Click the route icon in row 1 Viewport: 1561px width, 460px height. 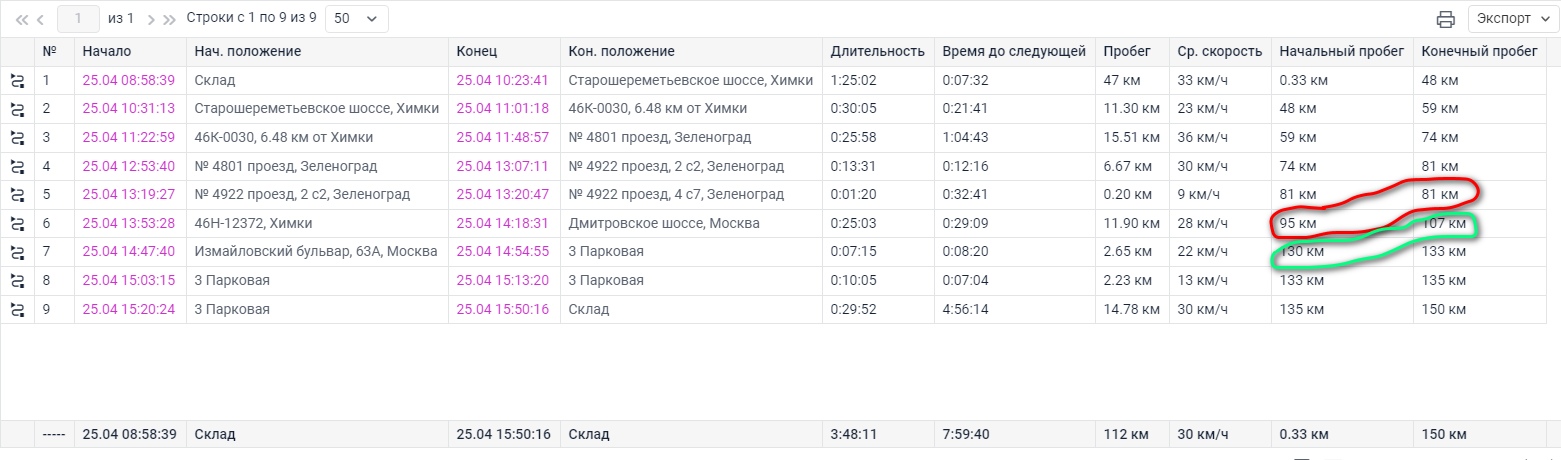tap(17, 80)
